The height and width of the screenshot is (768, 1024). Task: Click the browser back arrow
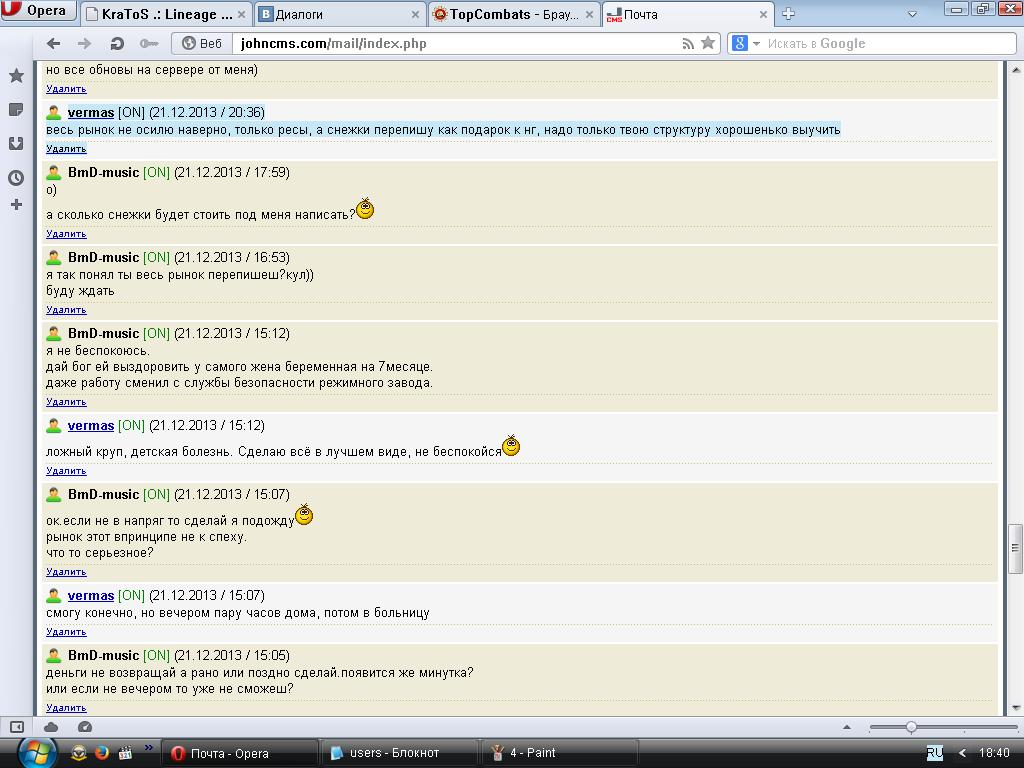pyautogui.click(x=54, y=43)
